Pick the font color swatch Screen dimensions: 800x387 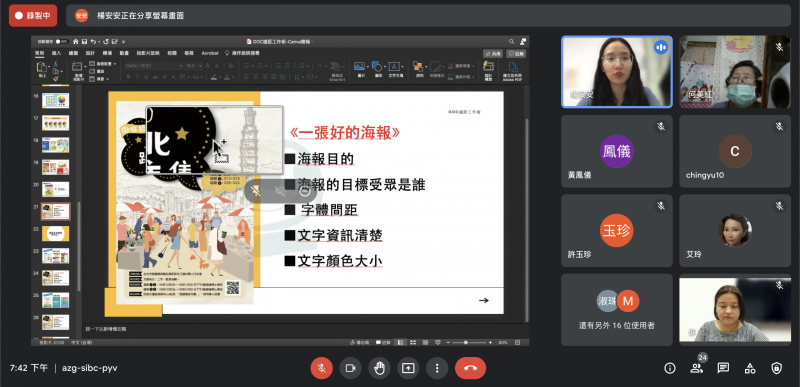227,78
